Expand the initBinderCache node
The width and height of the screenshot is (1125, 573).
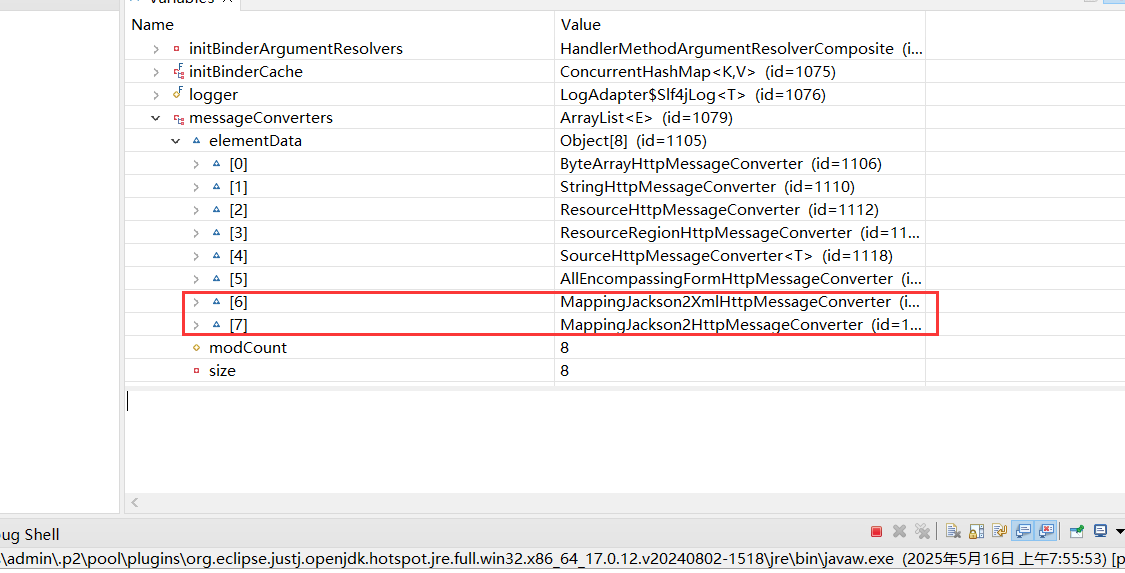click(x=156, y=72)
